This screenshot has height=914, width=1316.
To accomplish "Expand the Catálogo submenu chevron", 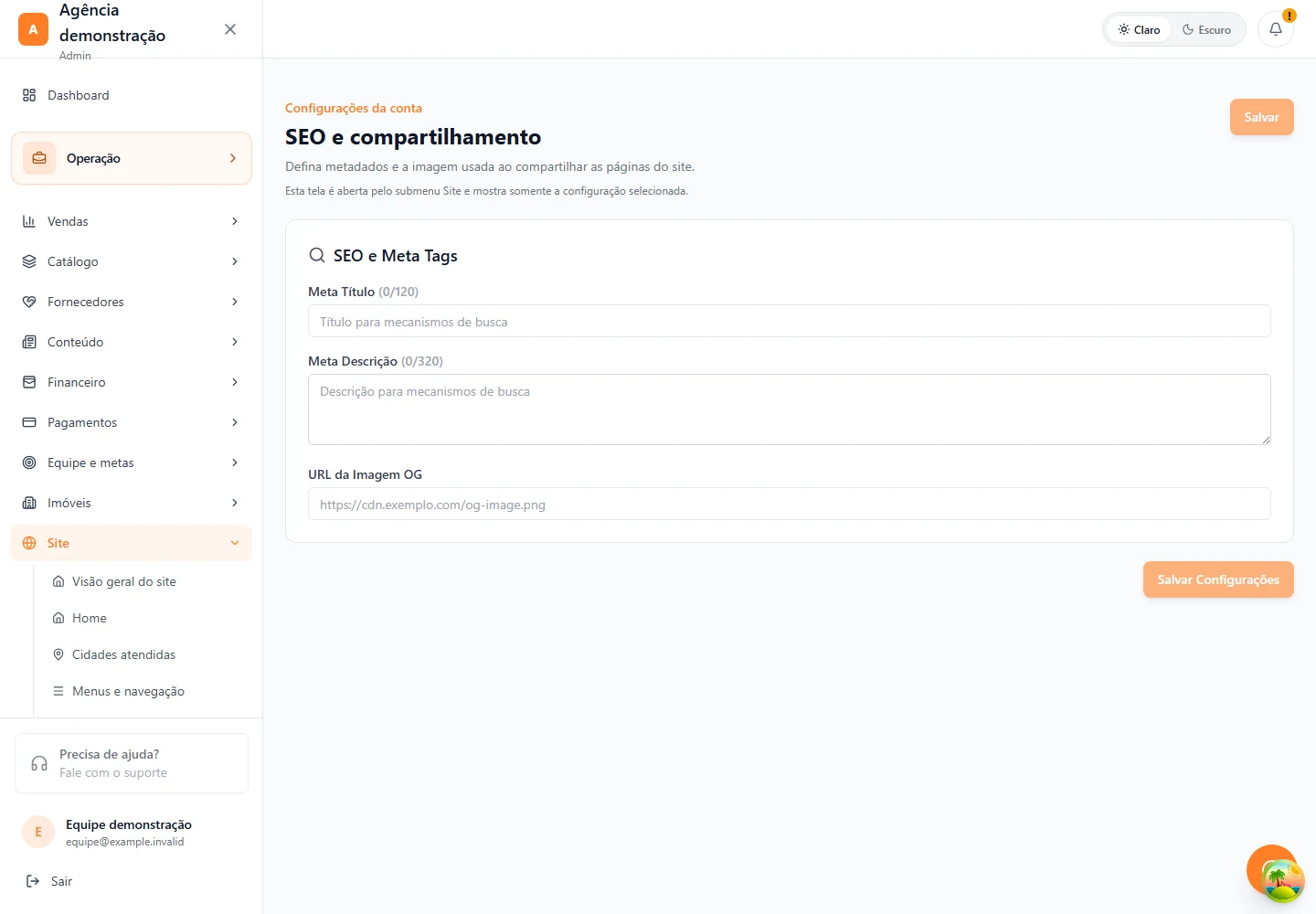I will click(x=235, y=261).
